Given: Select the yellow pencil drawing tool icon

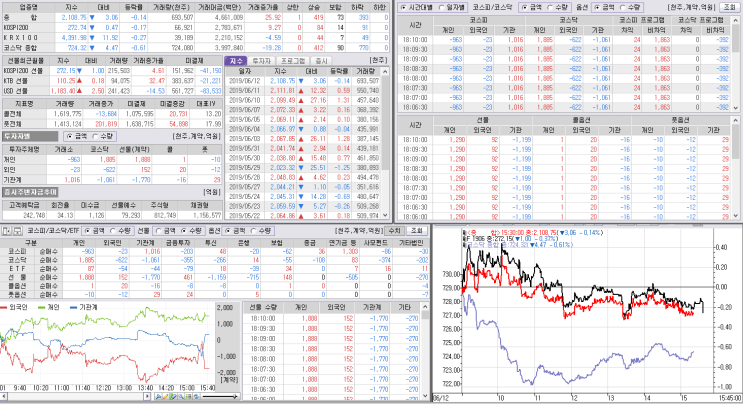Looking at the screenshot, I should [x=166, y=396].
